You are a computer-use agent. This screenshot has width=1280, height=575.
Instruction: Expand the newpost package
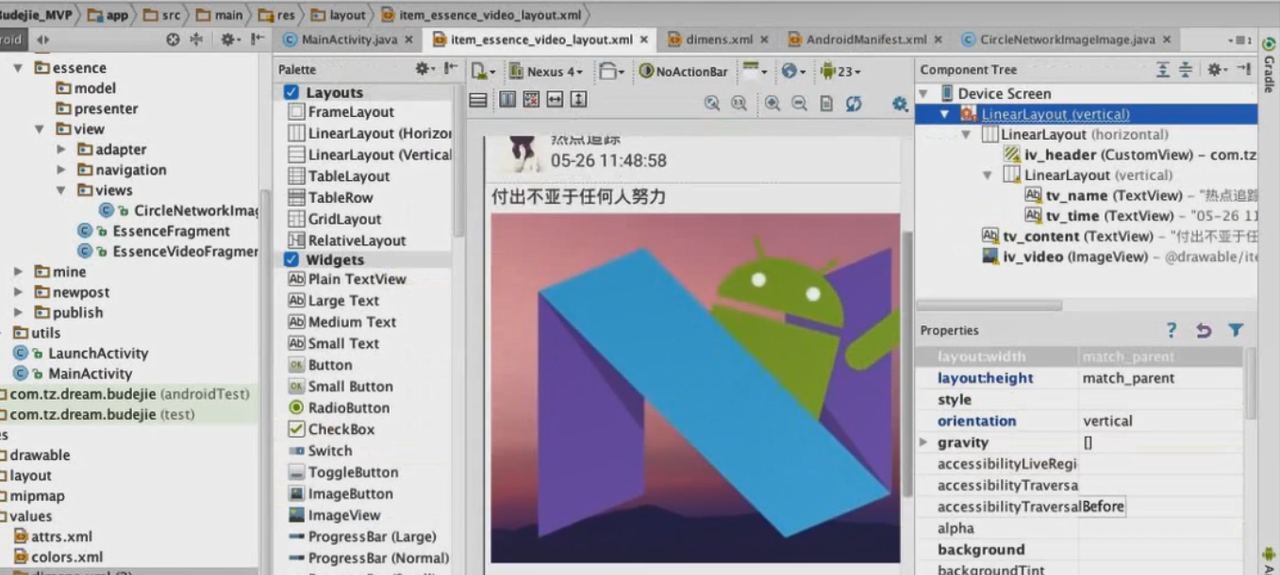click(18, 292)
